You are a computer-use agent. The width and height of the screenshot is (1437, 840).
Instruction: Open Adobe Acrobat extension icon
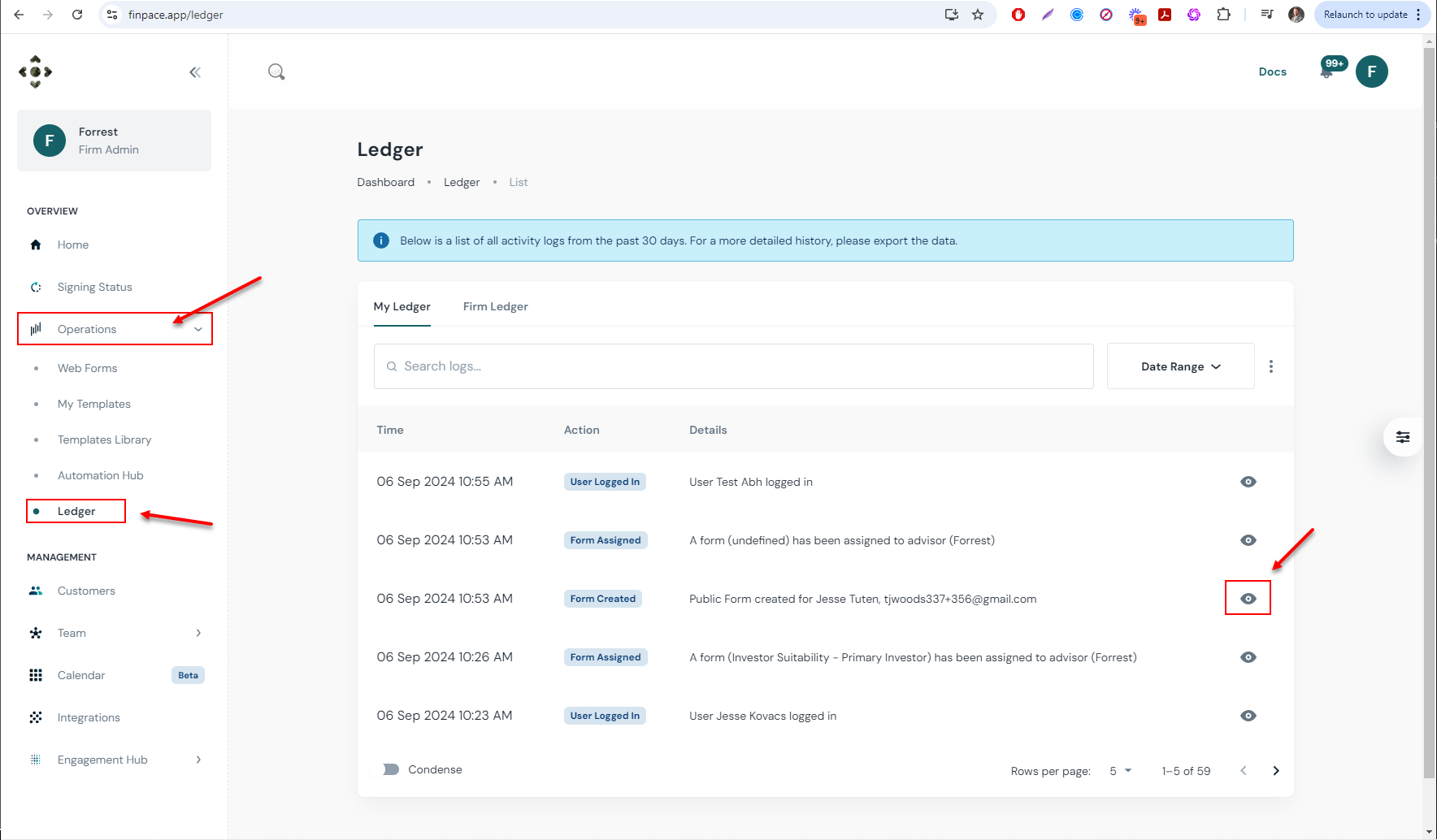pos(1165,15)
